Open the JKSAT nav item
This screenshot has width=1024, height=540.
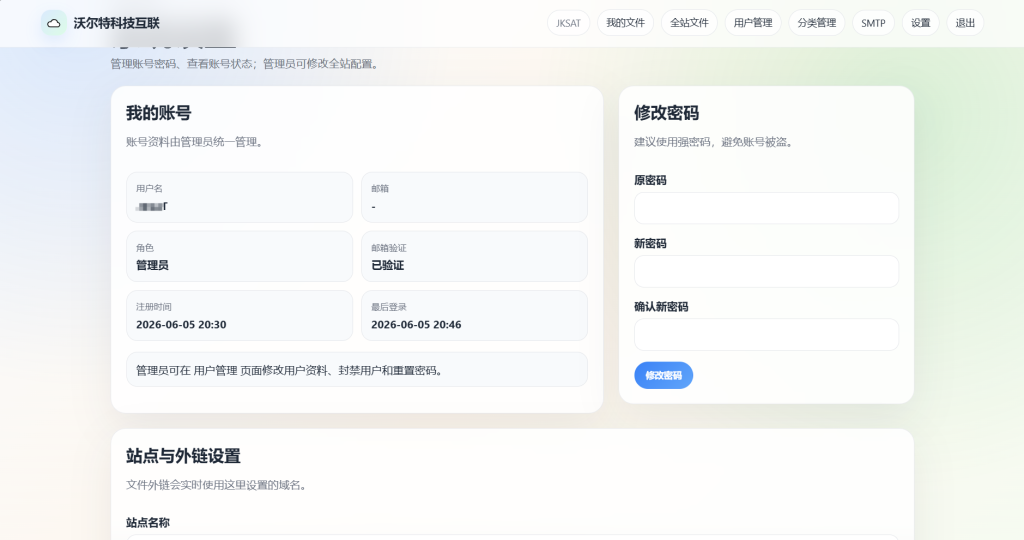point(568,23)
